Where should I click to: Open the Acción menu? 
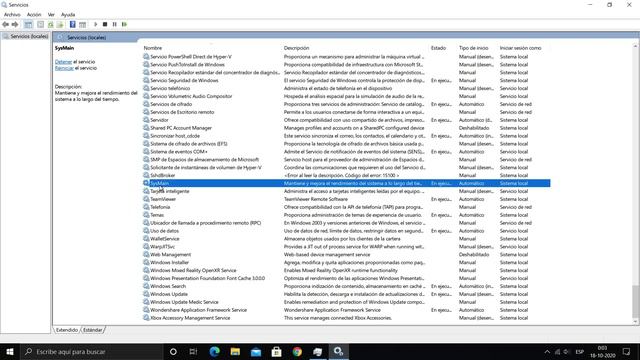click(34, 15)
